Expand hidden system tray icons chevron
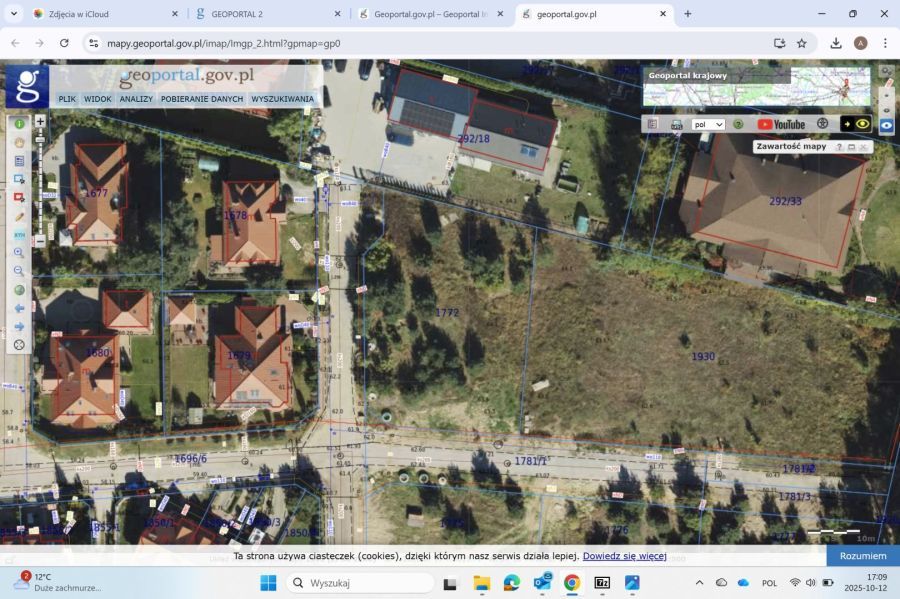 click(699, 583)
